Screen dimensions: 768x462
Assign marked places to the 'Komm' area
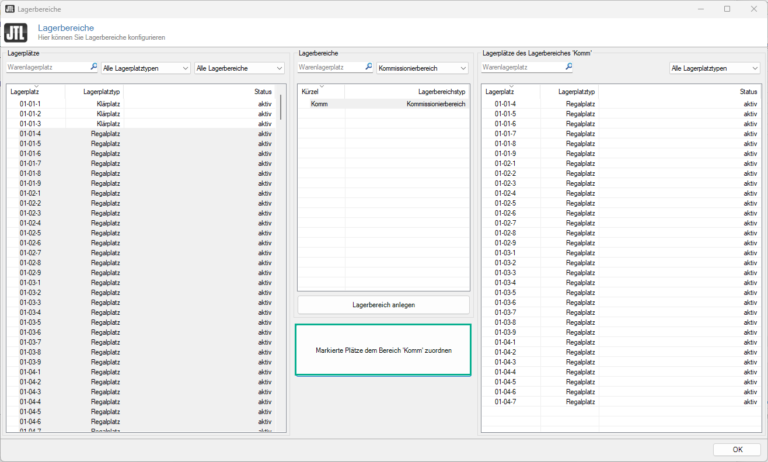click(383, 350)
